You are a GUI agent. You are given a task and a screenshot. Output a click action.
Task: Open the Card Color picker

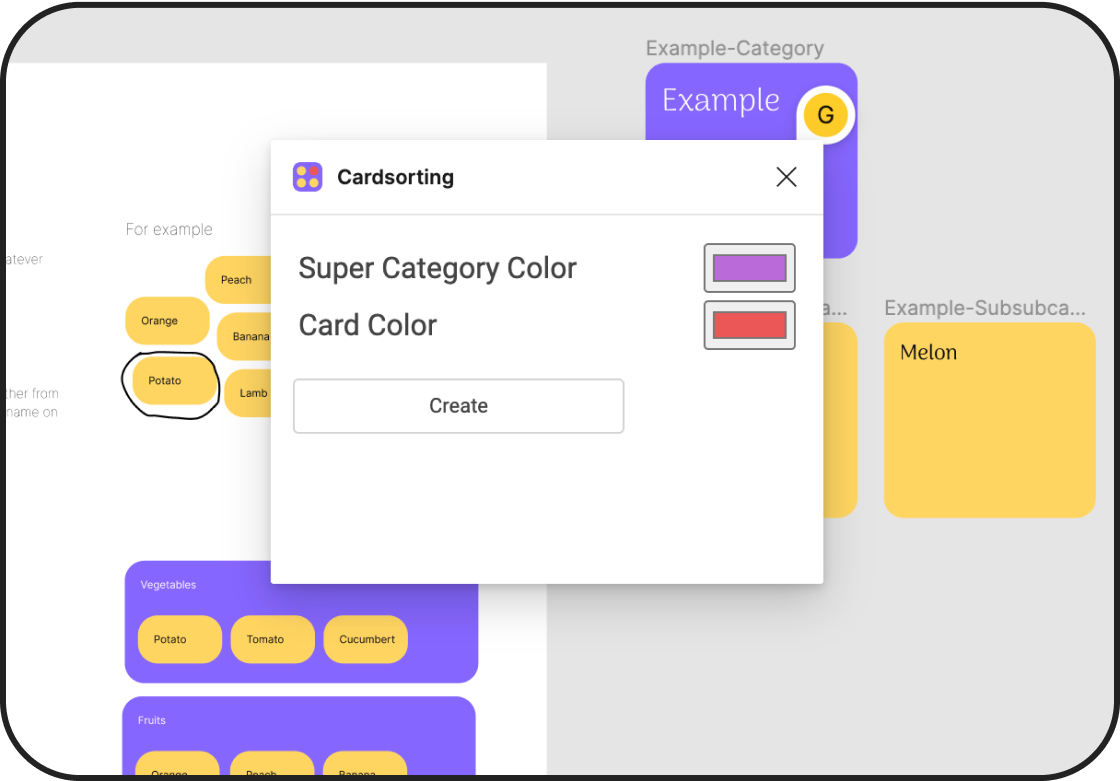tap(749, 325)
